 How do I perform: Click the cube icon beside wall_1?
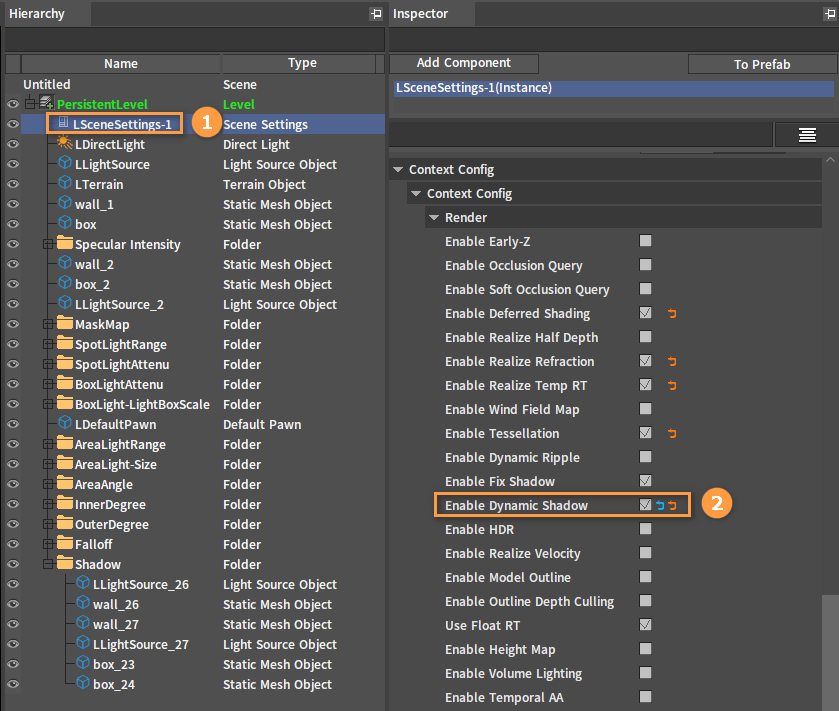click(x=65, y=202)
